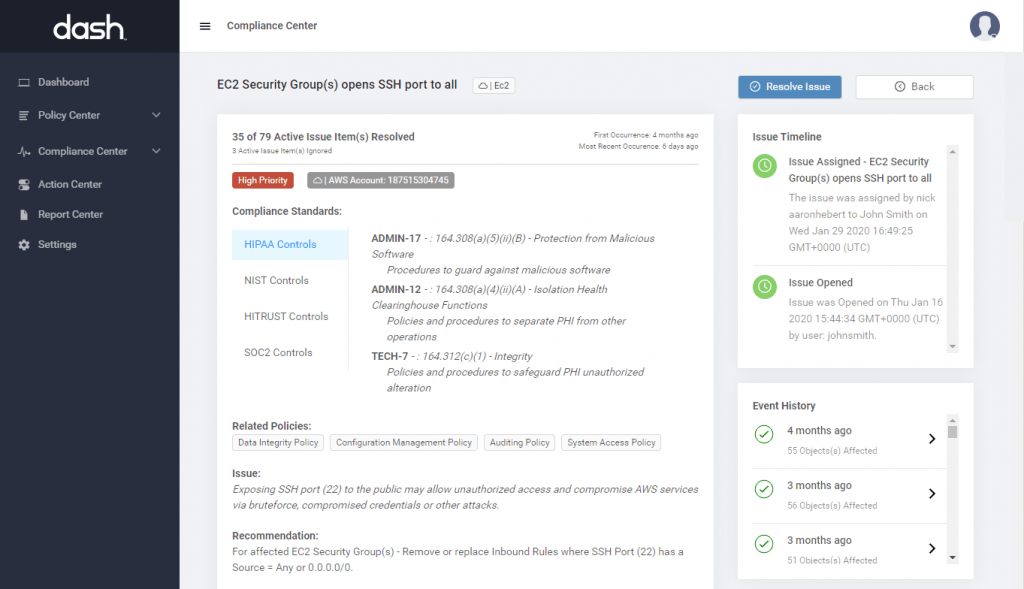The width and height of the screenshot is (1024, 589).
Task: Click the Resolve Issue button
Action: pyautogui.click(x=790, y=87)
